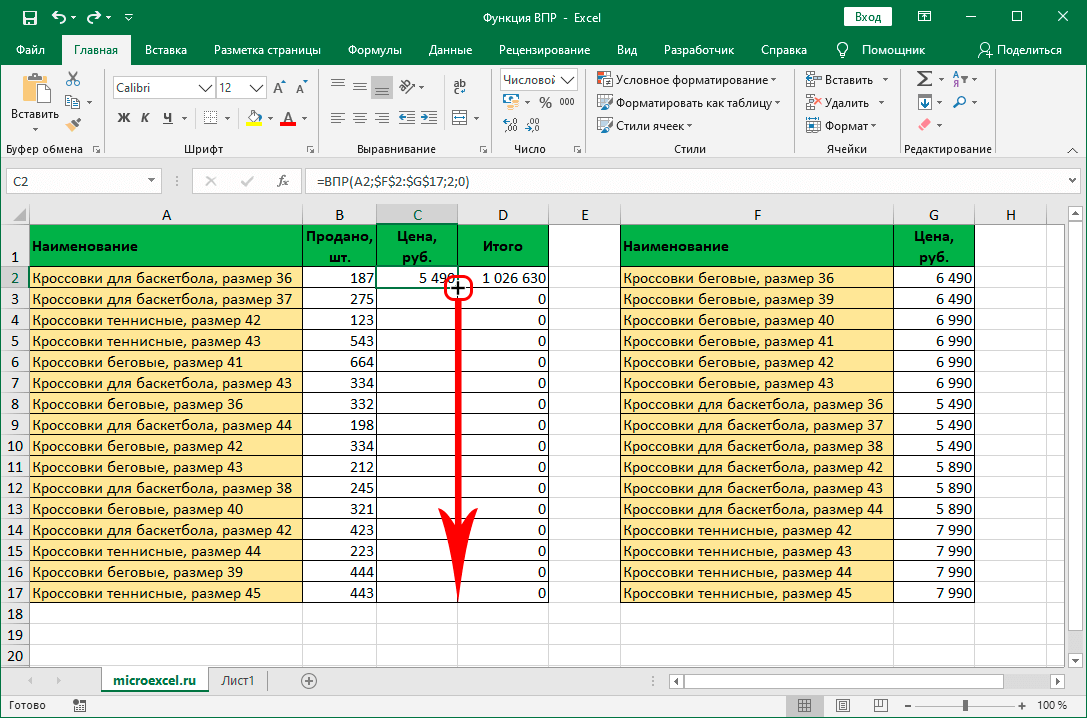Apply thousands separator format (000)
The image size is (1087, 718).
567,102
